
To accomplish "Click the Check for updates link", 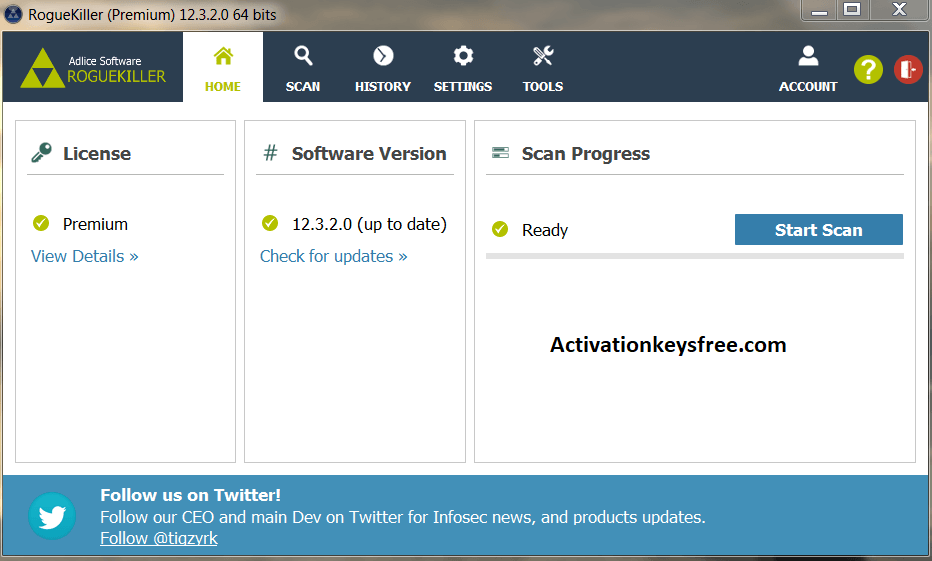I will point(333,256).
